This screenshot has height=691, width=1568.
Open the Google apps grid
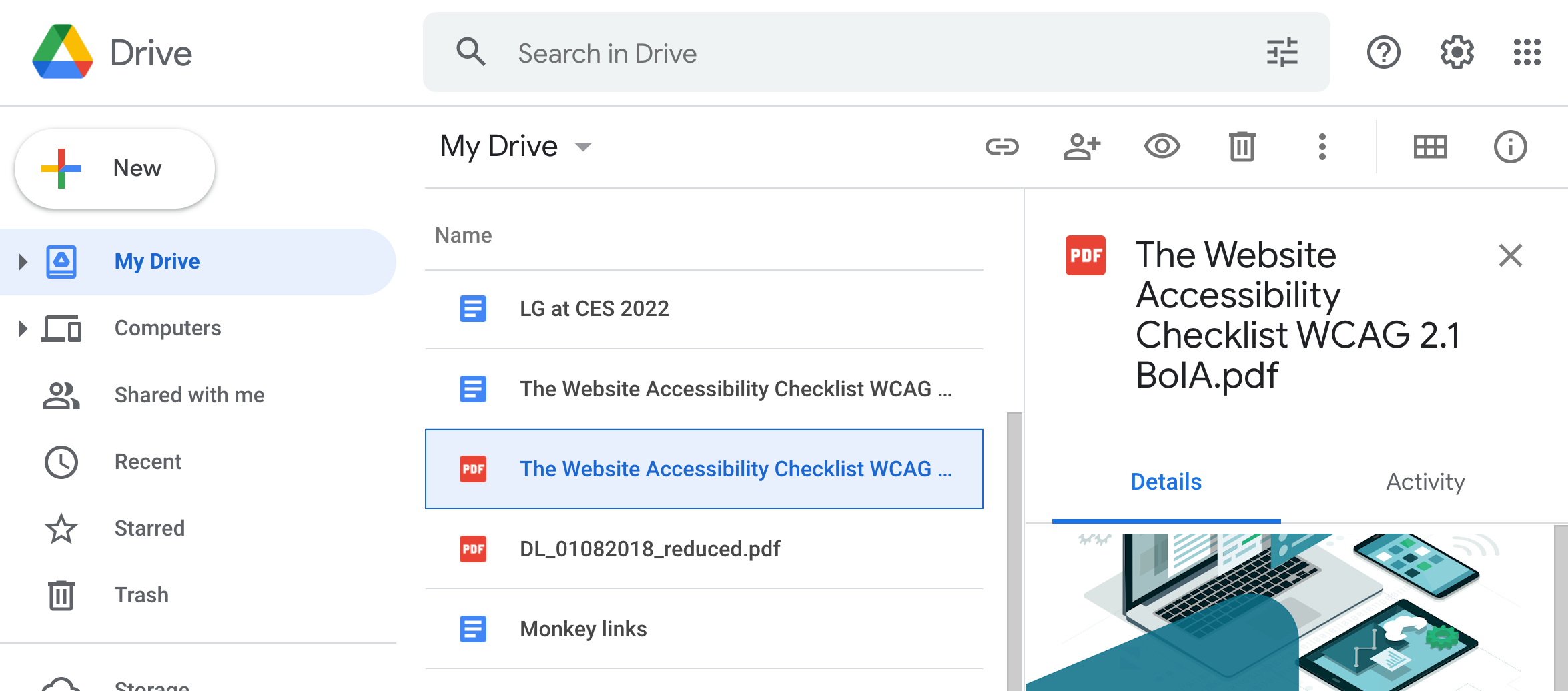point(1527,52)
